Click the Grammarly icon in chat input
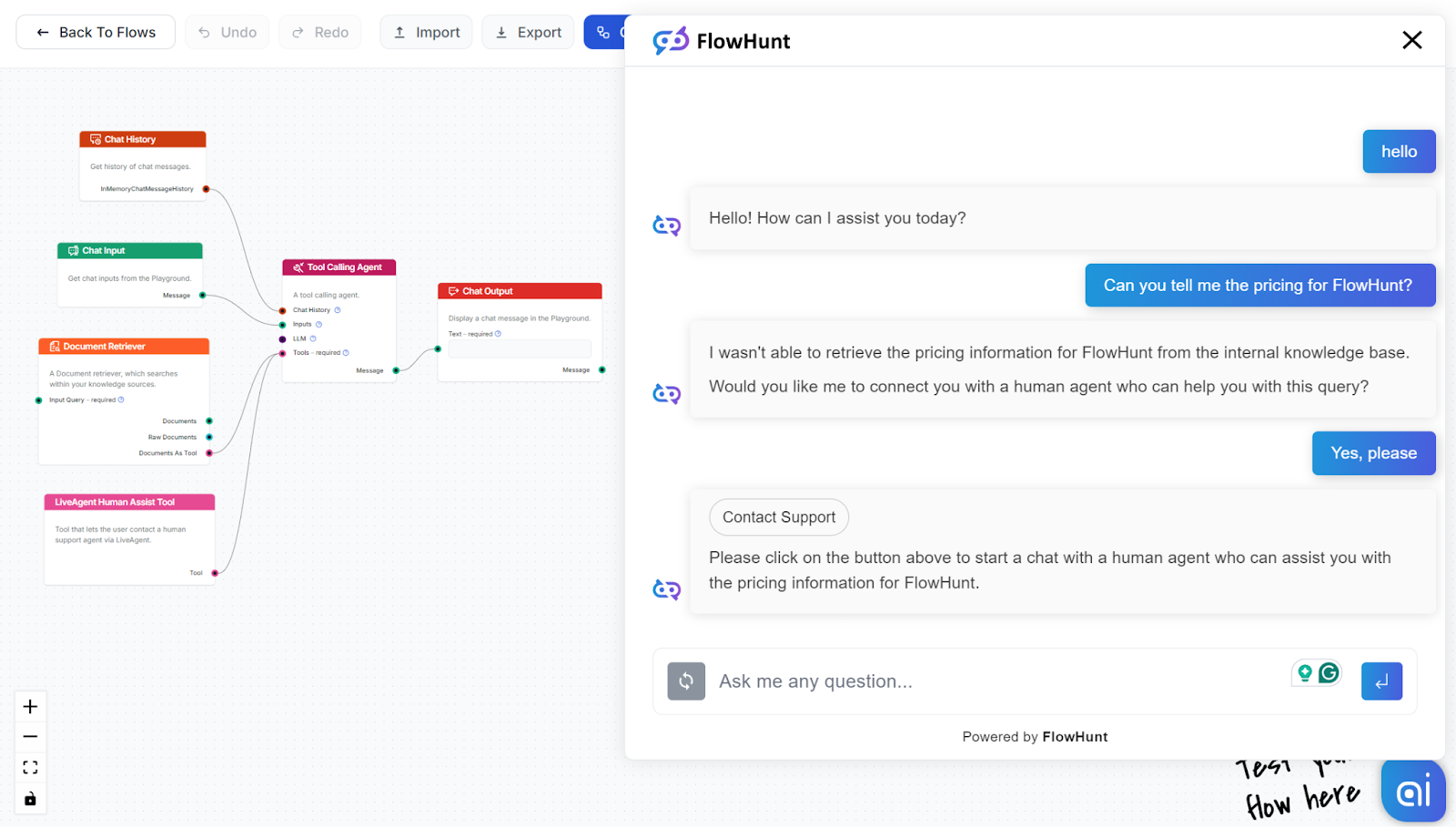This screenshot has height=827, width=1456. [x=1329, y=672]
